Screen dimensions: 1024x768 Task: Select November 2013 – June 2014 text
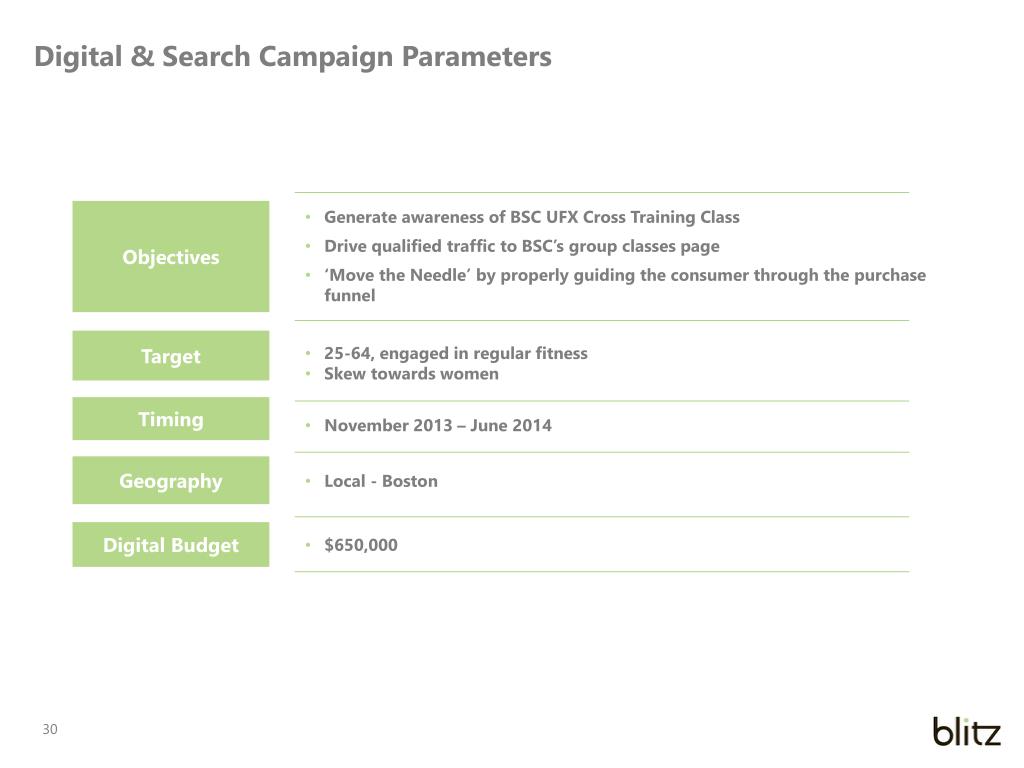point(438,426)
